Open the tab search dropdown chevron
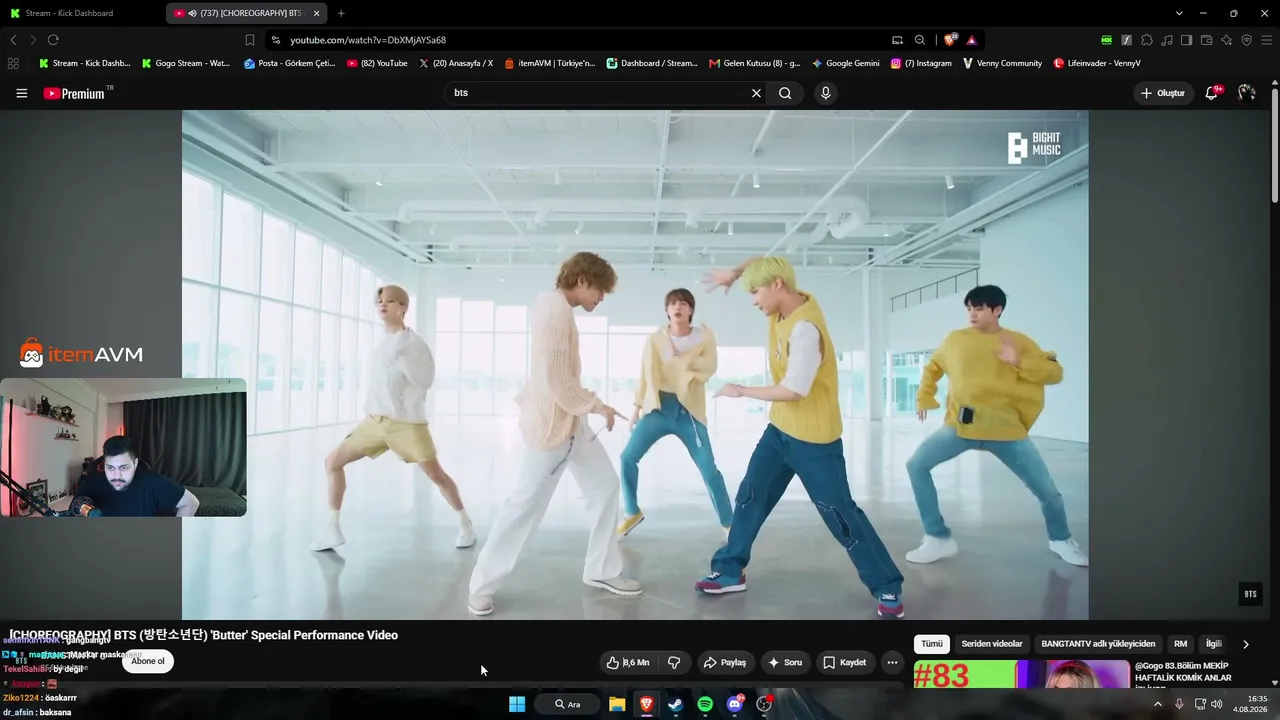 1179,13
